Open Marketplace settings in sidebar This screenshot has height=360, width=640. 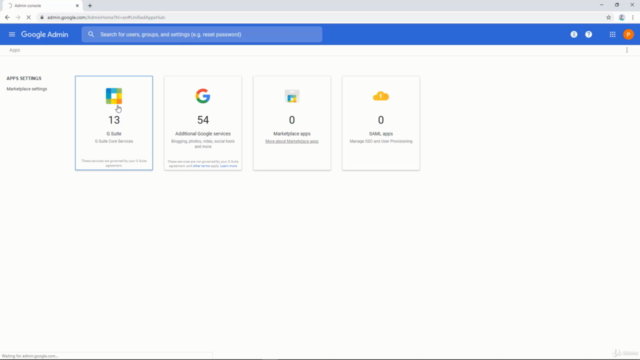(x=27, y=89)
